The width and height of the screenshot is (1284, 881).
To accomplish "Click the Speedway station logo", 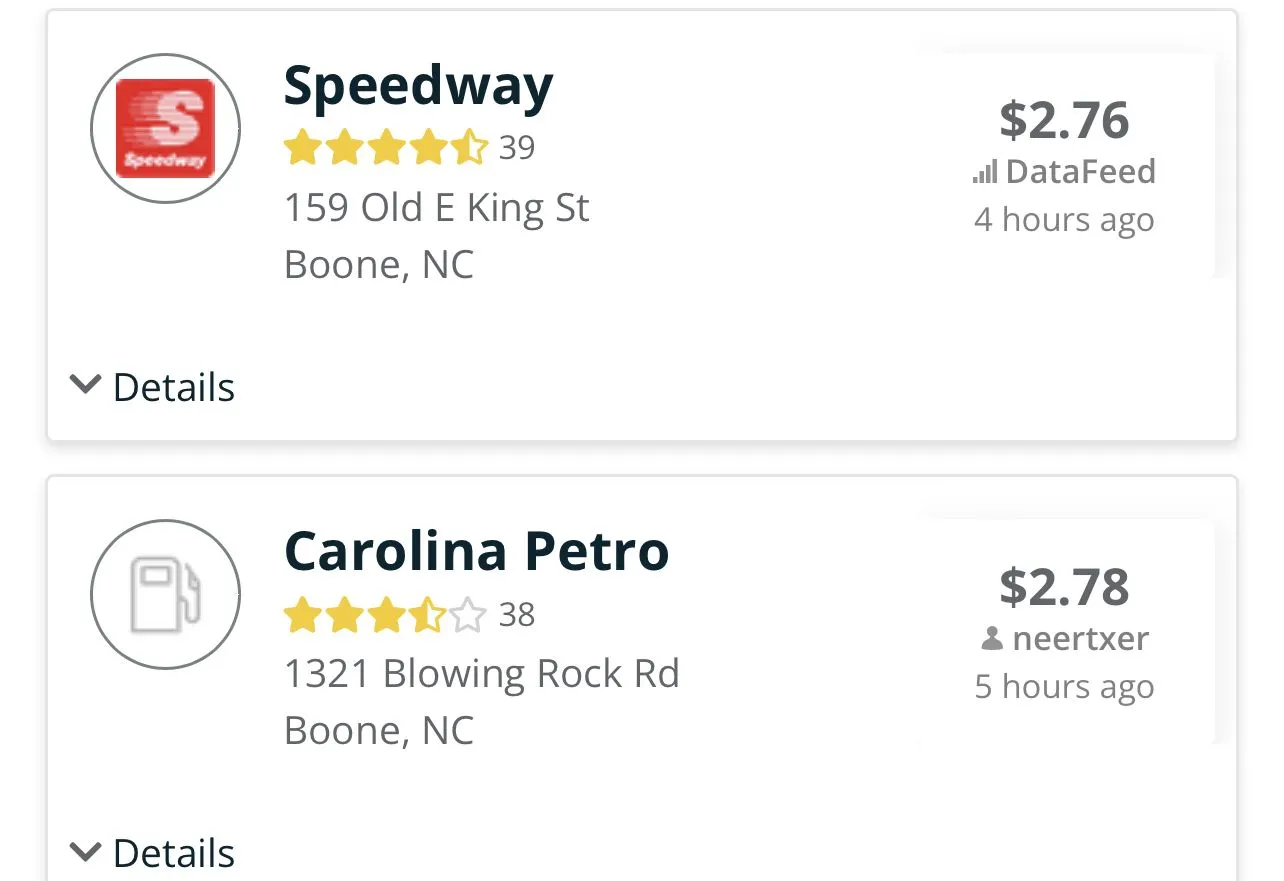I will pyautogui.click(x=165, y=129).
